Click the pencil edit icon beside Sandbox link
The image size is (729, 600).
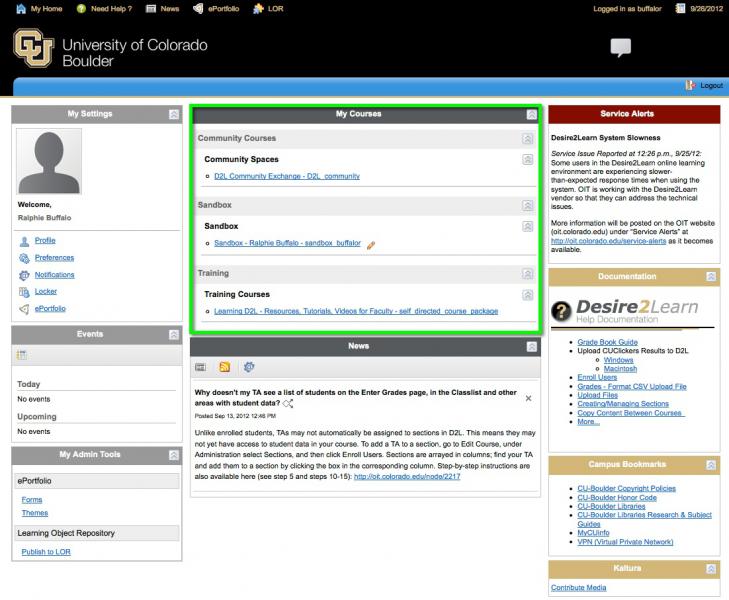(371, 245)
